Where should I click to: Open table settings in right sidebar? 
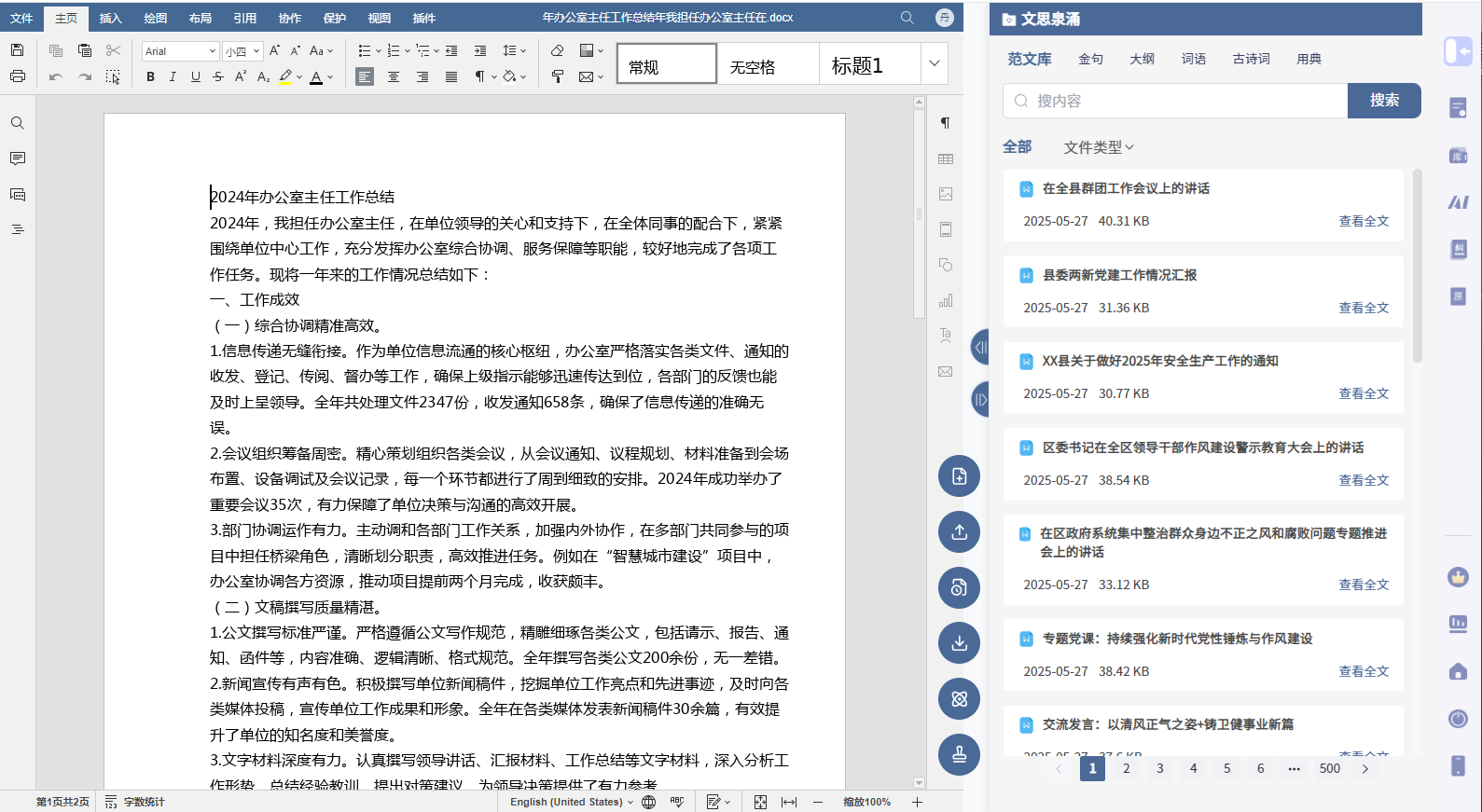pos(946,158)
